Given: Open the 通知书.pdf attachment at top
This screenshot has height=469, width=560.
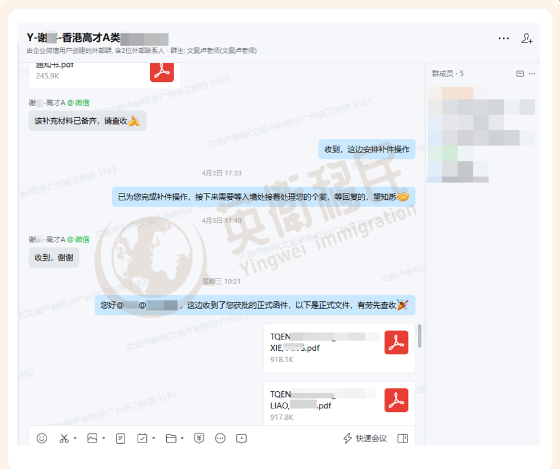Looking at the screenshot, I should (105, 75).
